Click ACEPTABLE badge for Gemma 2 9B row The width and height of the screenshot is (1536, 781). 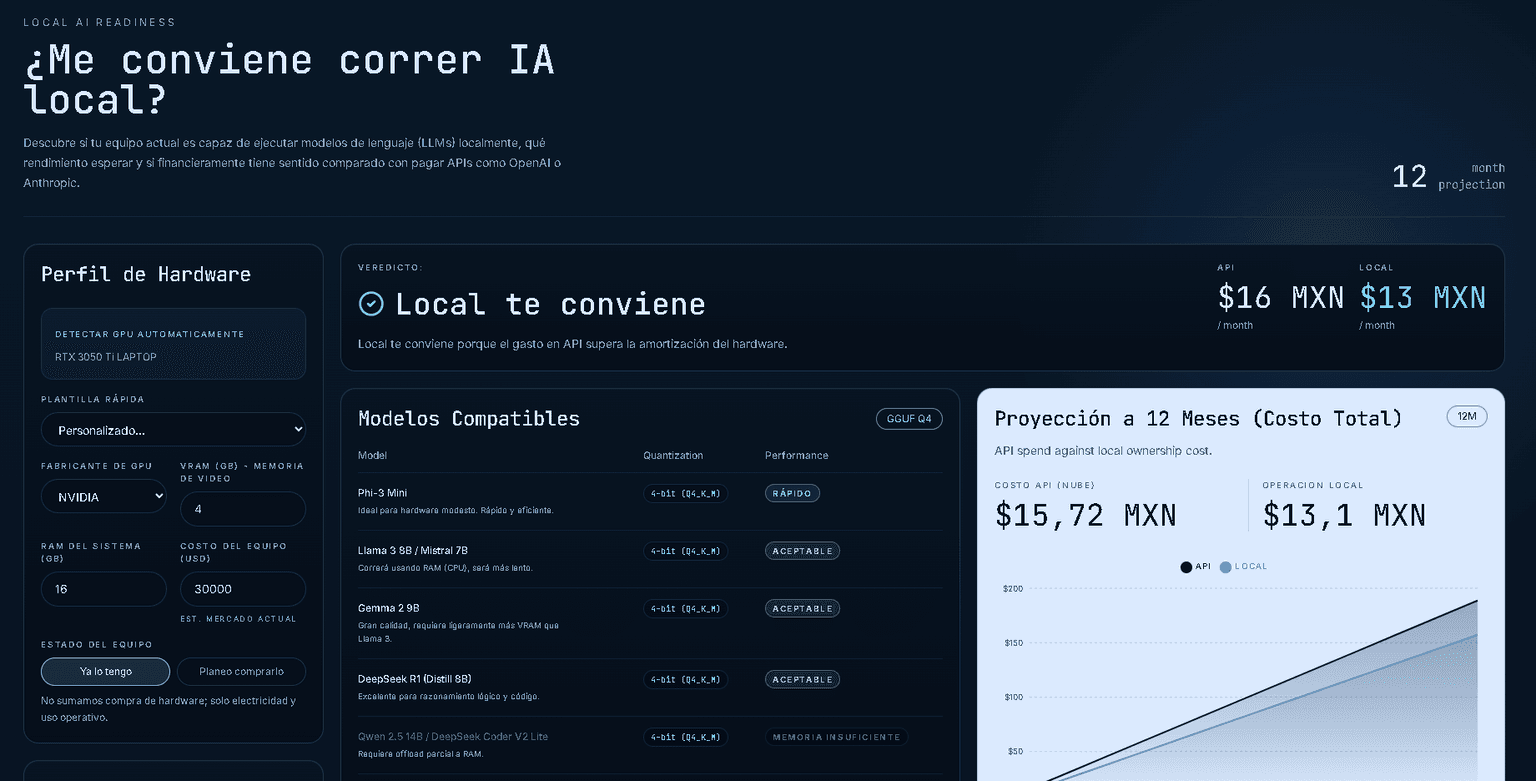802,608
